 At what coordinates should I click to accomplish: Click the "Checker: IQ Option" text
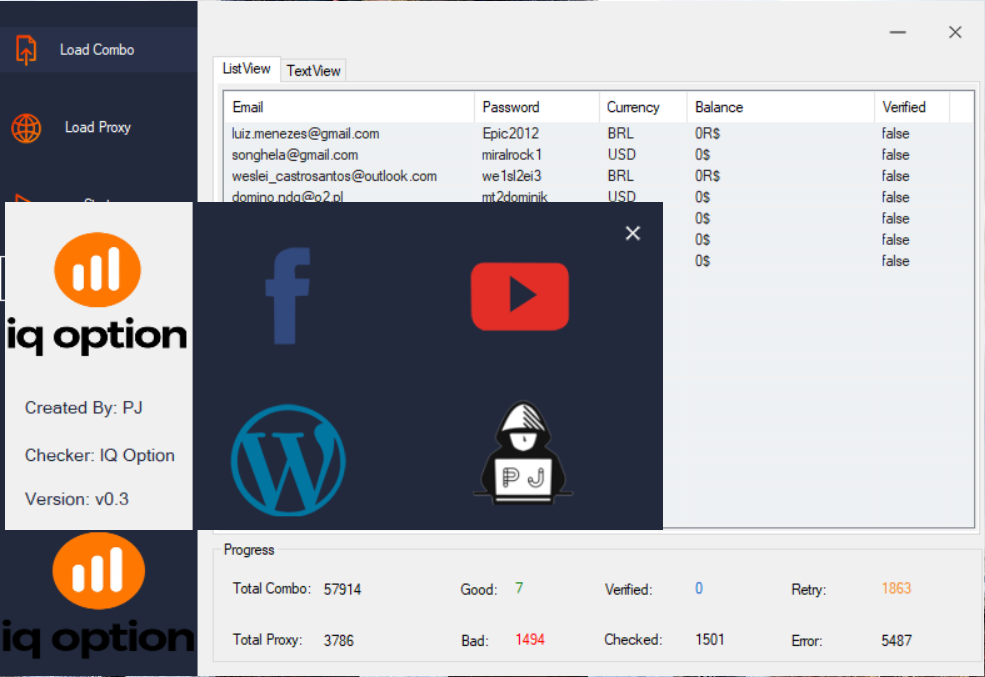click(x=100, y=455)
